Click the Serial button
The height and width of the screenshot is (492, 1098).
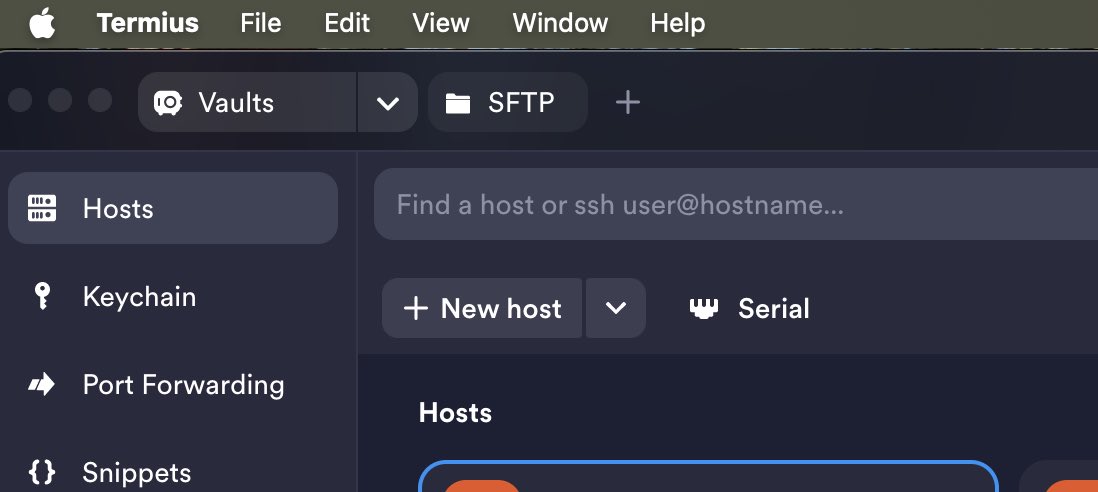[749, 309]
